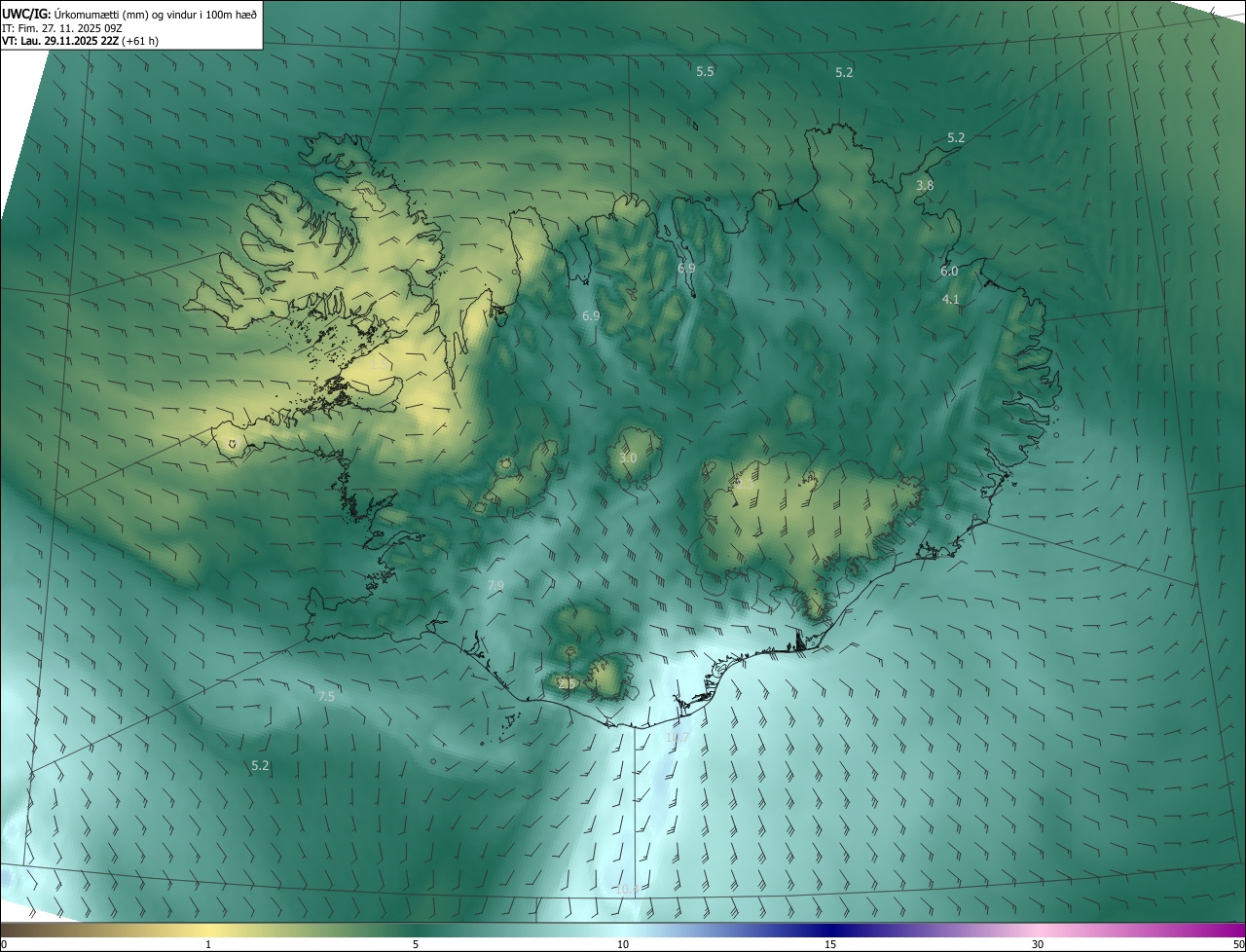
Task: Click the colorbar tick label 1
Action: coord(208,945)
